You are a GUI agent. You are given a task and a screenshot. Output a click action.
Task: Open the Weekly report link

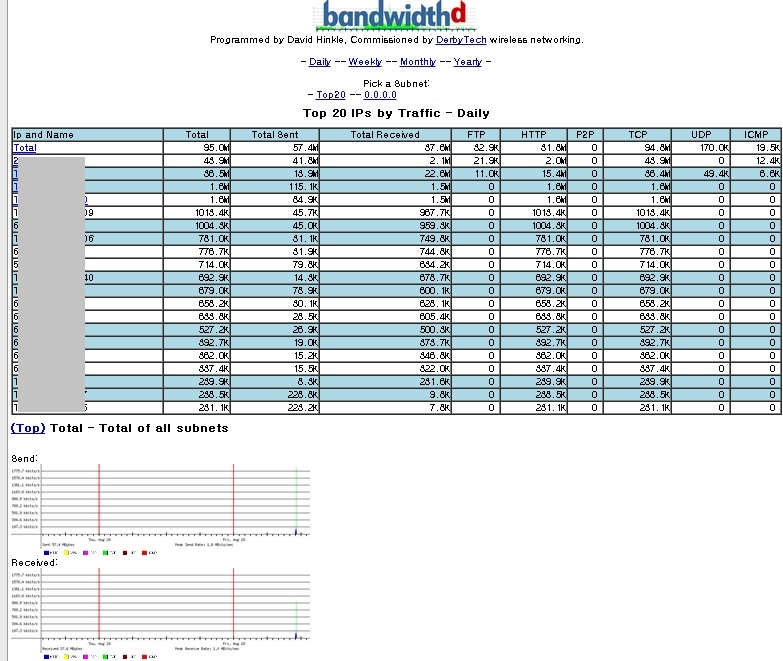pos(365,62)
